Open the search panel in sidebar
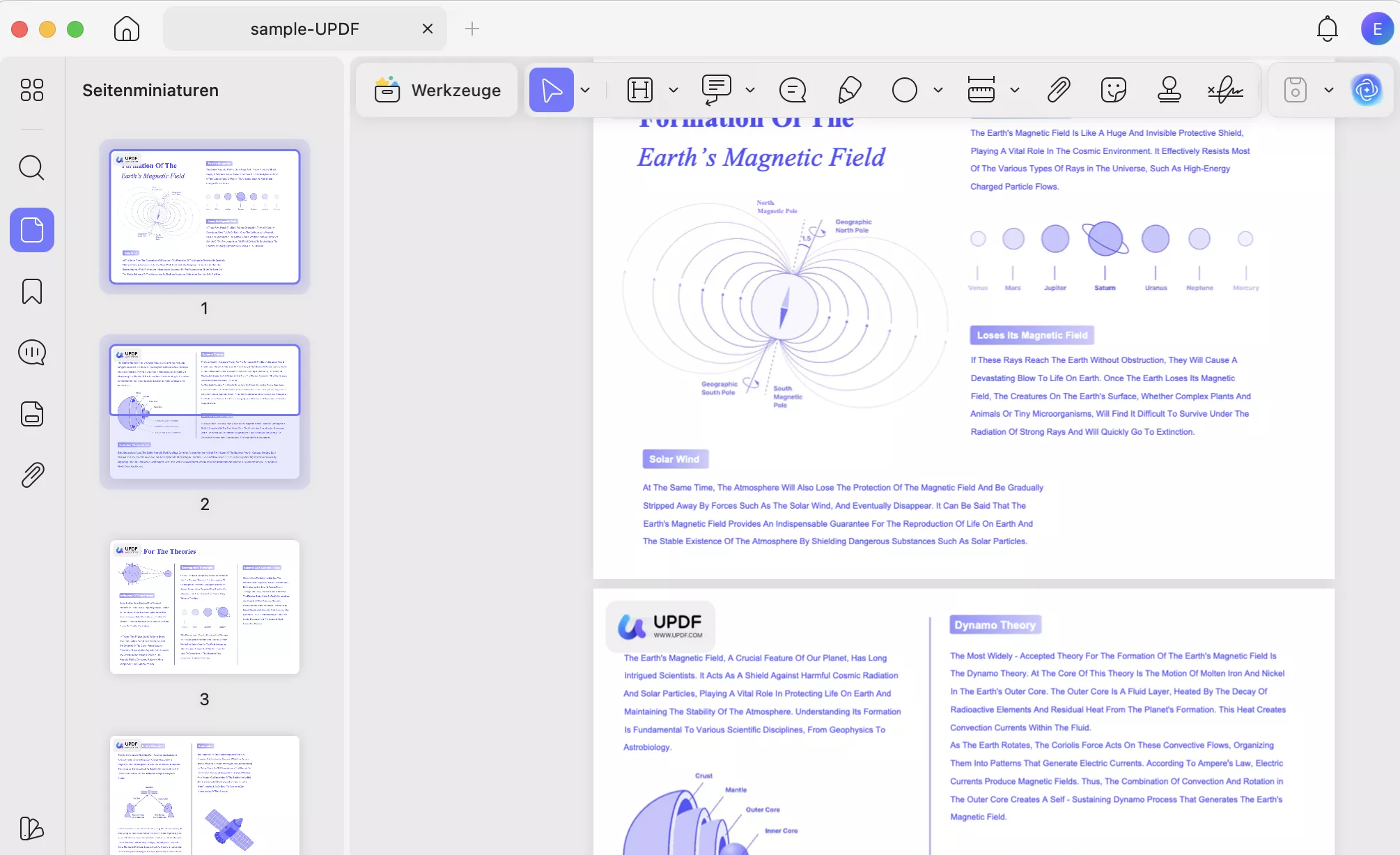Image resolution: width=1400 pixels, height=855 pixels. (32, 168)
